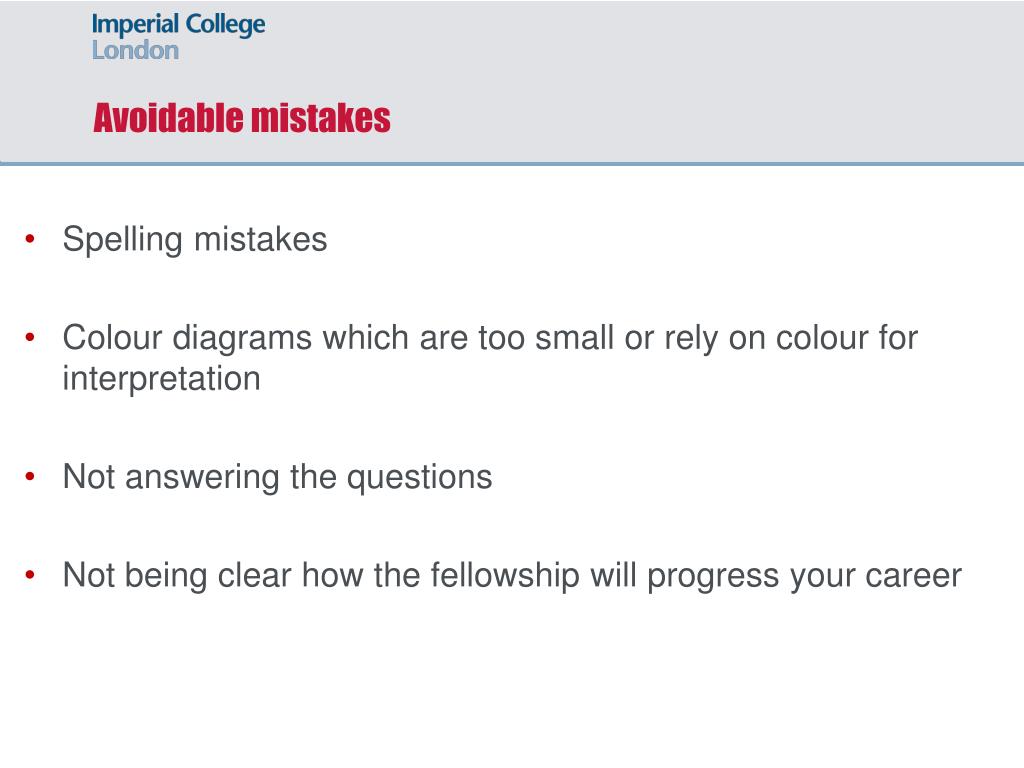Click the red bullet beside 'Colour diagrams'
1024x768 pixels.
[x=30, y=338]
